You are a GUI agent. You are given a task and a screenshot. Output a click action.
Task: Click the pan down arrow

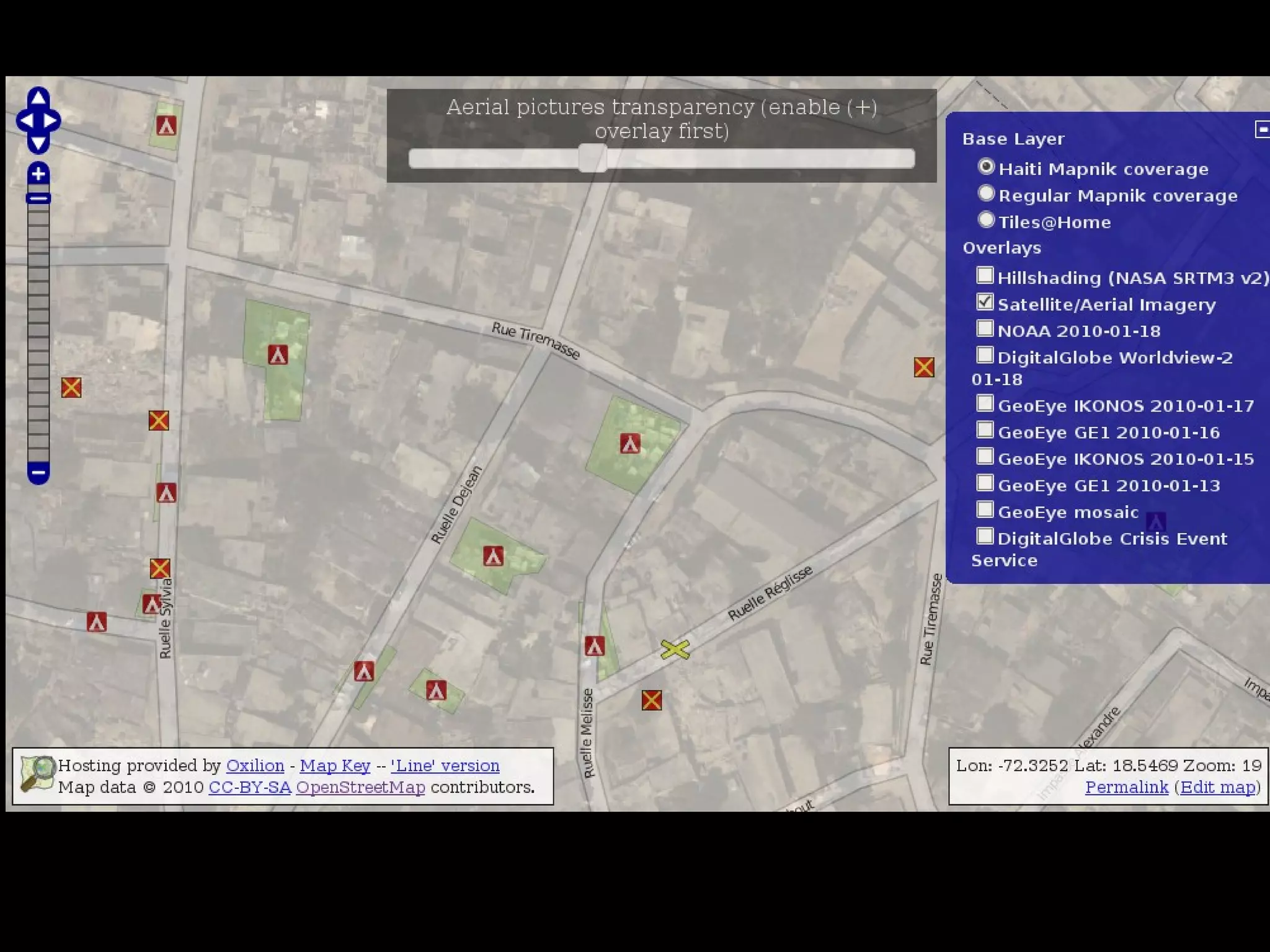click(38, 143)
